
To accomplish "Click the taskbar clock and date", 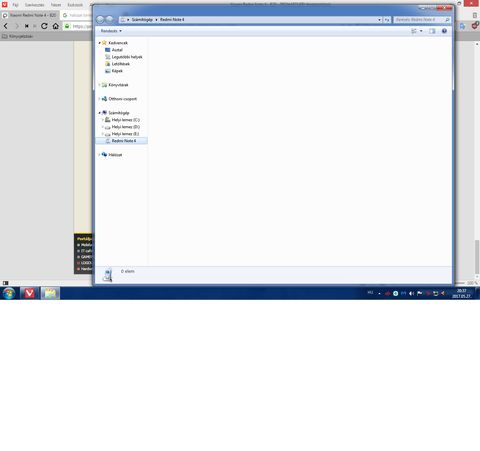I will [x=461, y=294].
